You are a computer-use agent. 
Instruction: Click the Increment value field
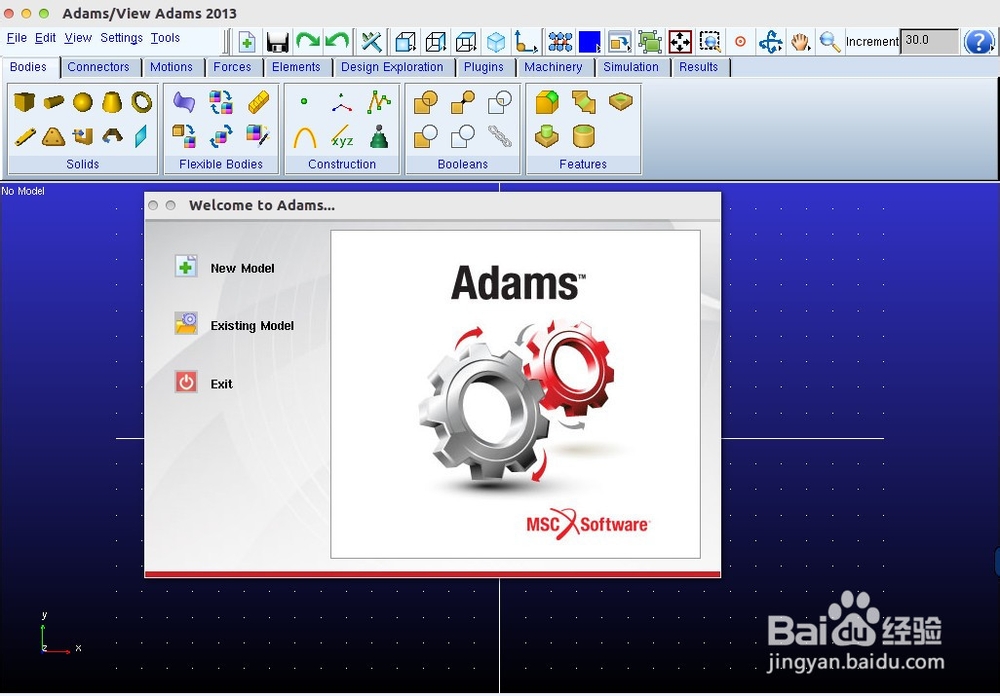[x=929, y=41]
